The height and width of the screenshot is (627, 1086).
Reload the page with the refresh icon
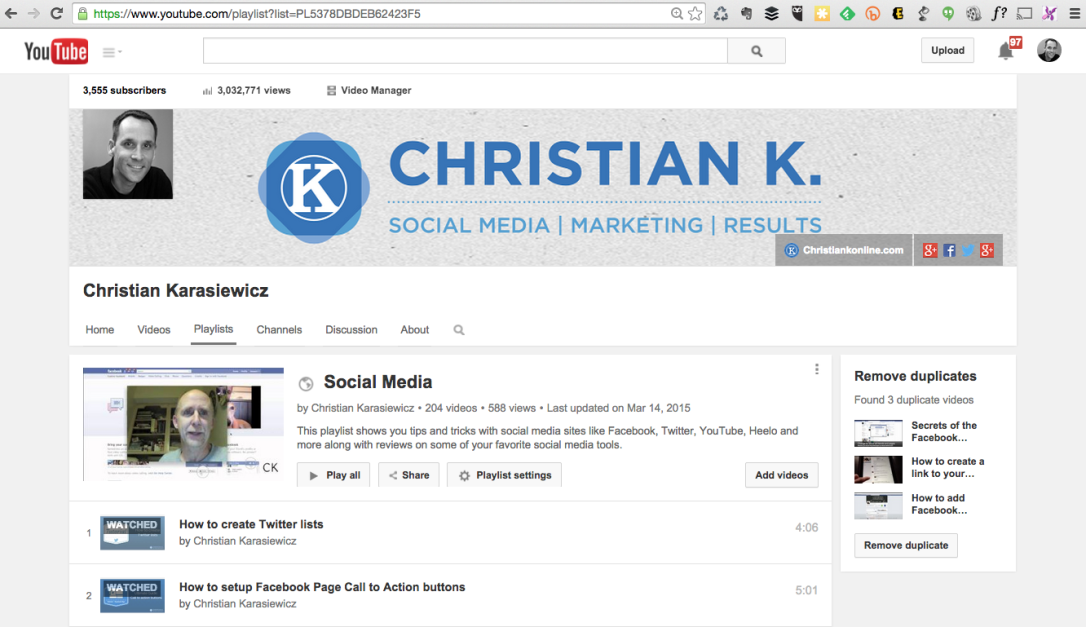point(57,13)
